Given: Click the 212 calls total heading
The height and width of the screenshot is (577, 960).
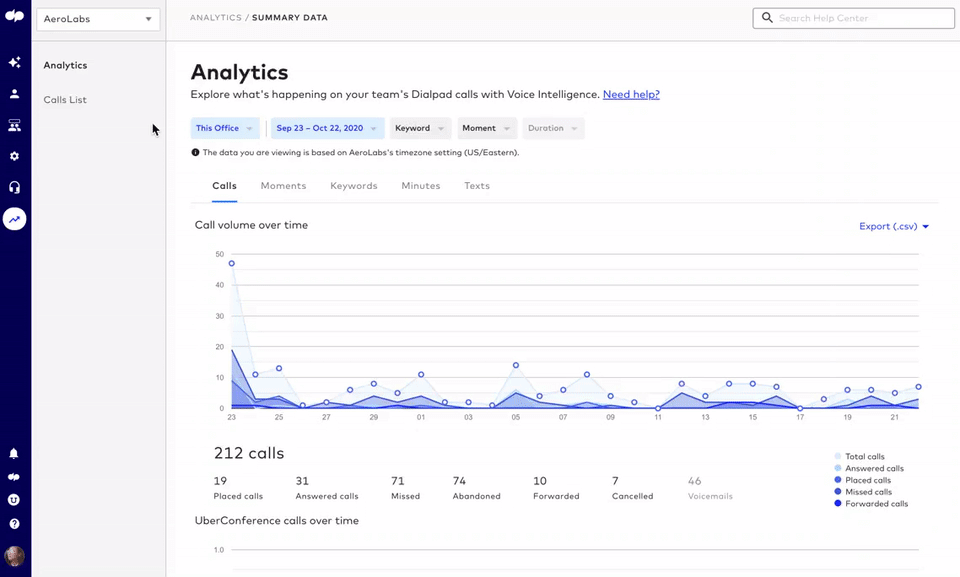Looking at the screenshot, I should pyautogui.click(x=249, y=453).
